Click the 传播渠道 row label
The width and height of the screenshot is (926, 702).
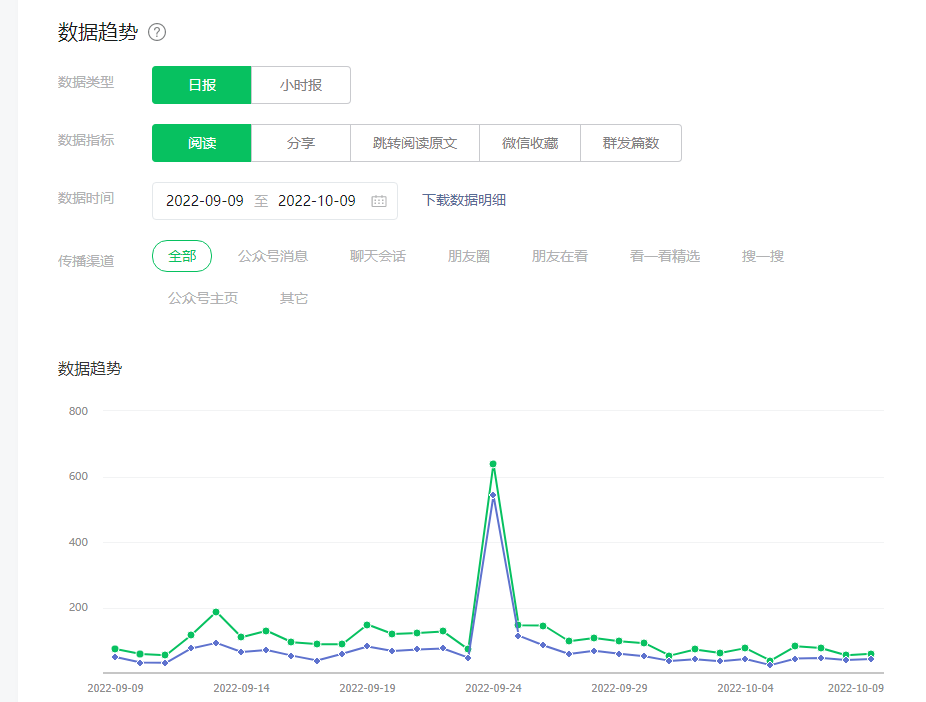click(86, 261)
